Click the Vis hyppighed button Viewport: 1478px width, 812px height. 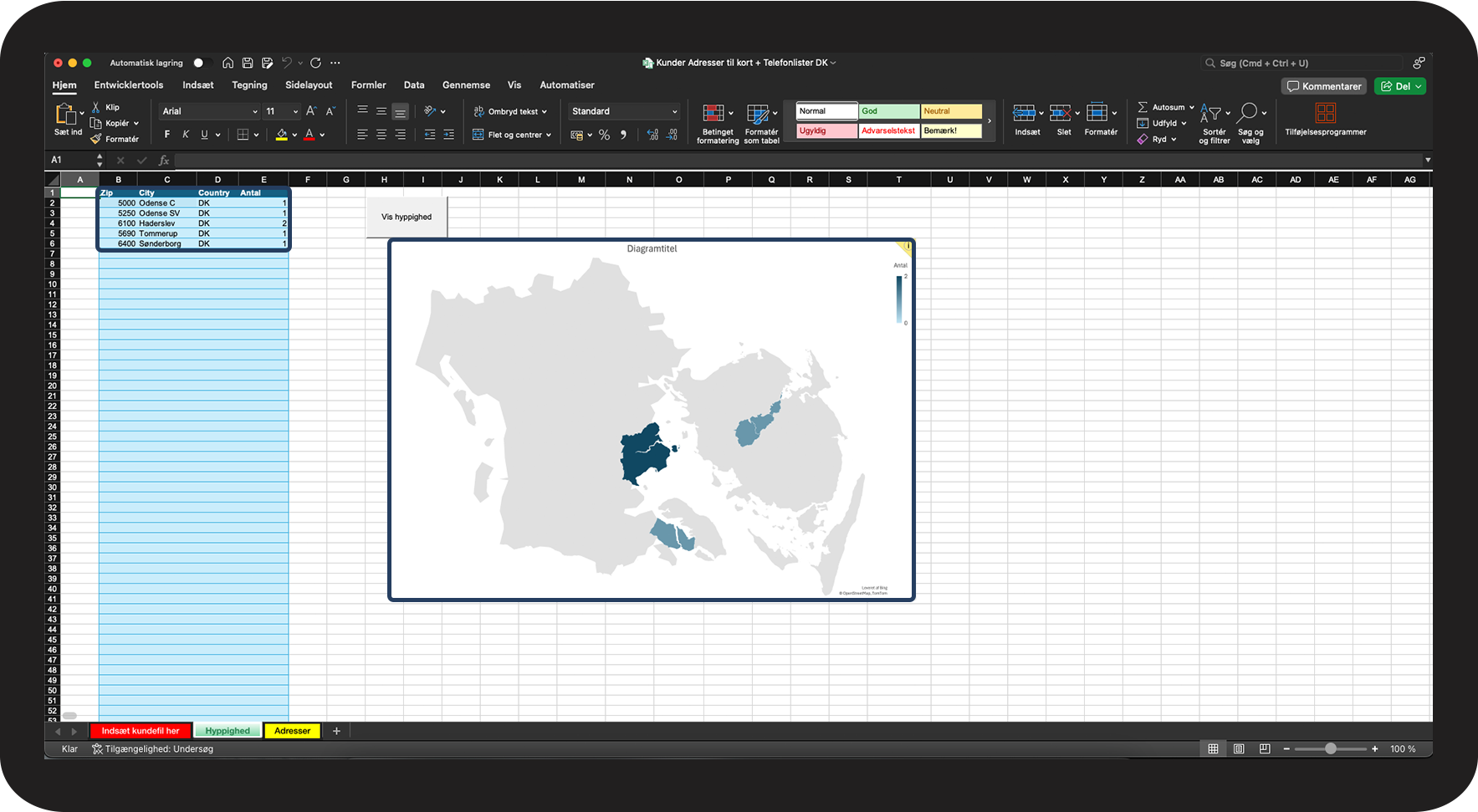[407, 217]
